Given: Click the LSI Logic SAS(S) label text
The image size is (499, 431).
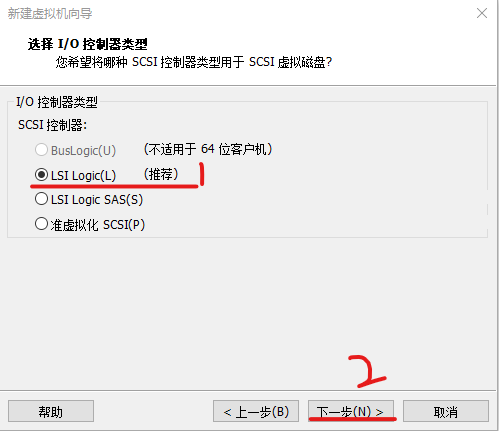Looking at the screenshot, I should pos(97,200).
